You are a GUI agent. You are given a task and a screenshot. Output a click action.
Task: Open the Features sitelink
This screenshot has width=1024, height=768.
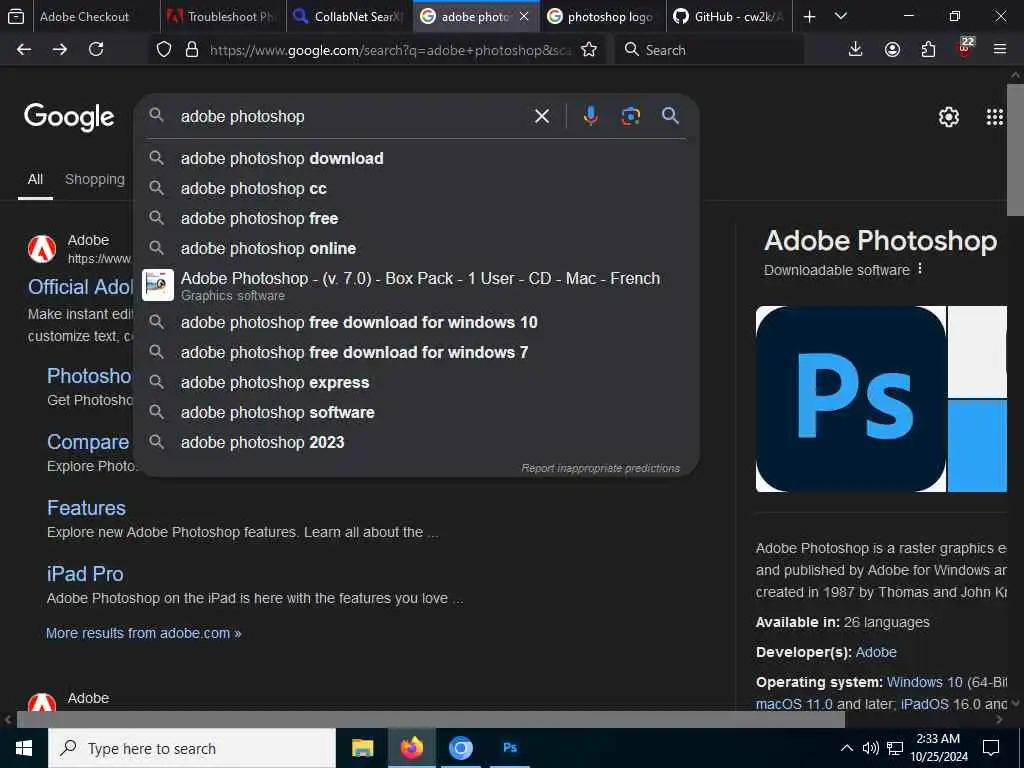[86, 508]
